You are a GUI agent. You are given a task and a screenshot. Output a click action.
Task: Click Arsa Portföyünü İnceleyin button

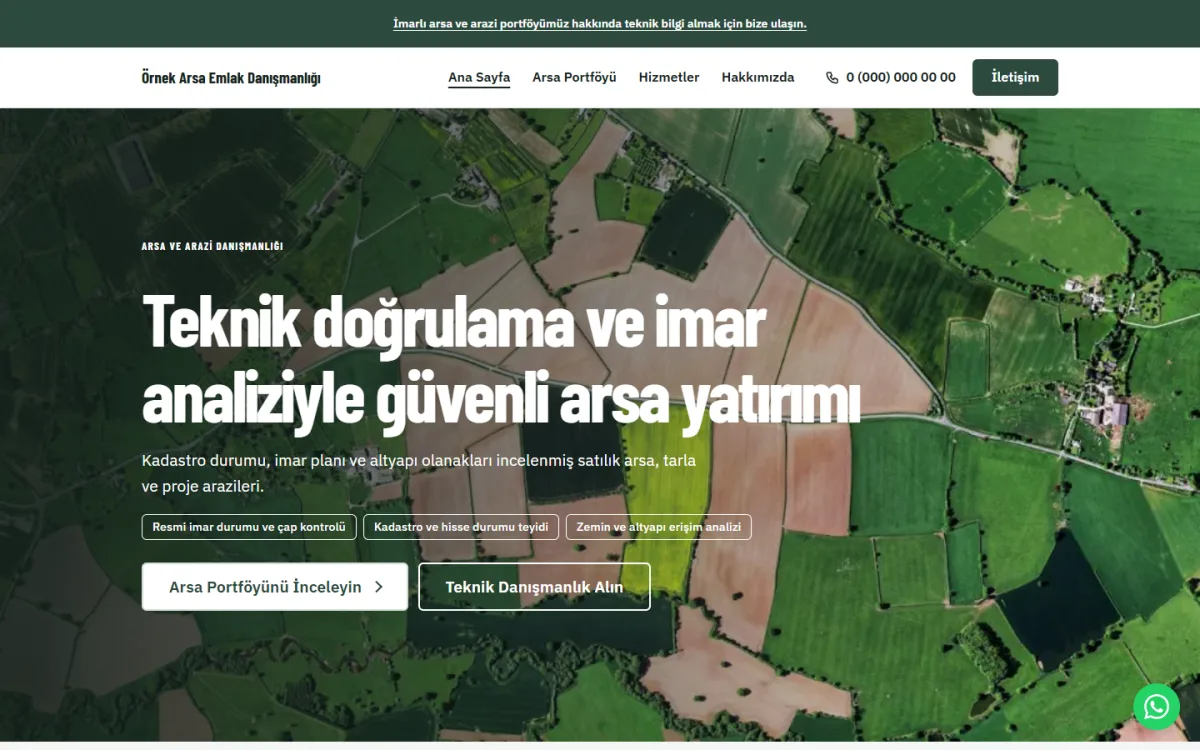275,587
